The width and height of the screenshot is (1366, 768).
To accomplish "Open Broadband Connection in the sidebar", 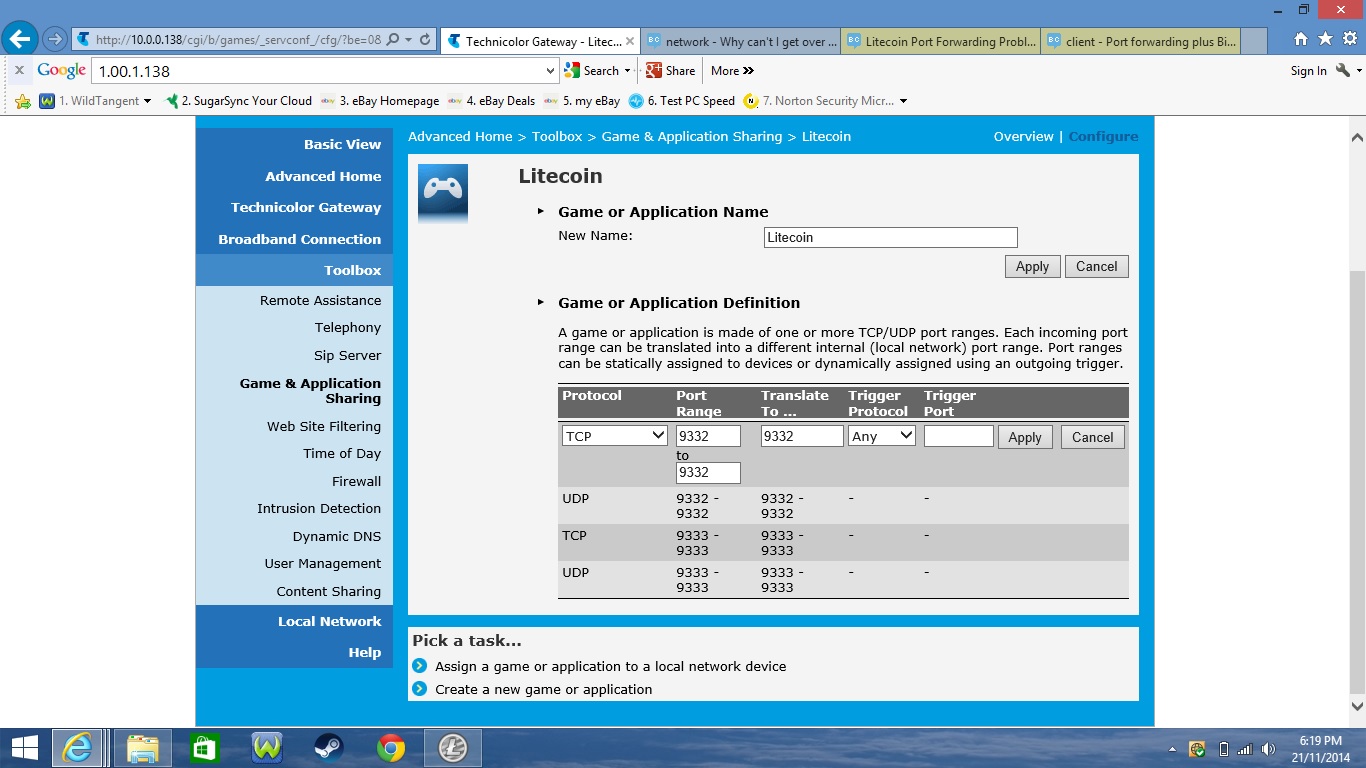I will (299, 239).
